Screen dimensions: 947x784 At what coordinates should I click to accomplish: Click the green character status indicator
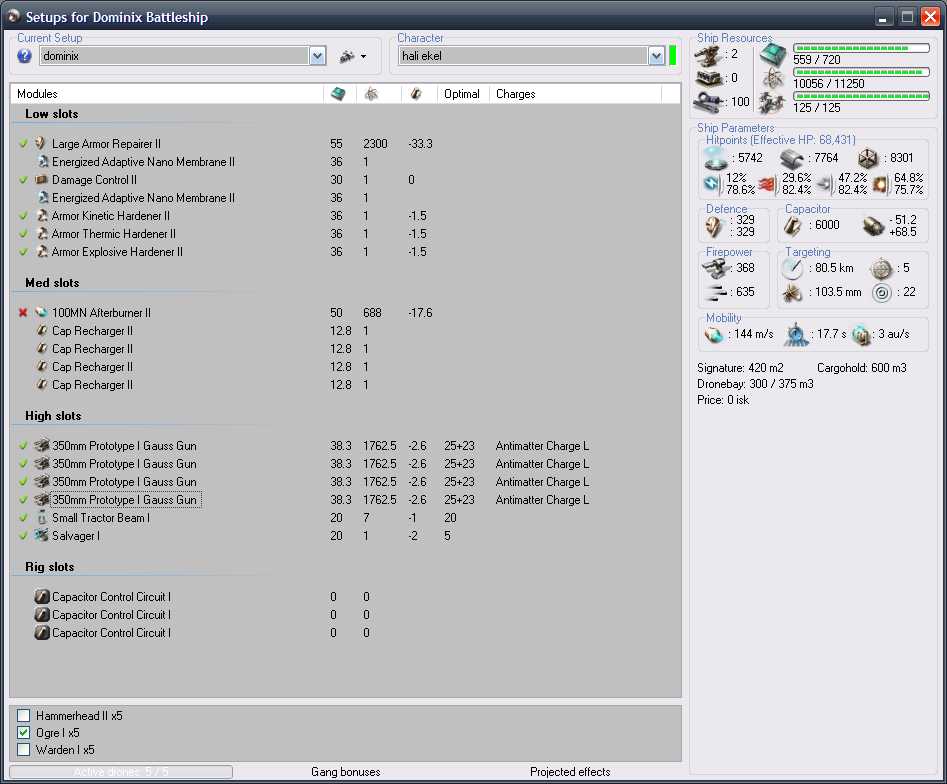[672, 56]
